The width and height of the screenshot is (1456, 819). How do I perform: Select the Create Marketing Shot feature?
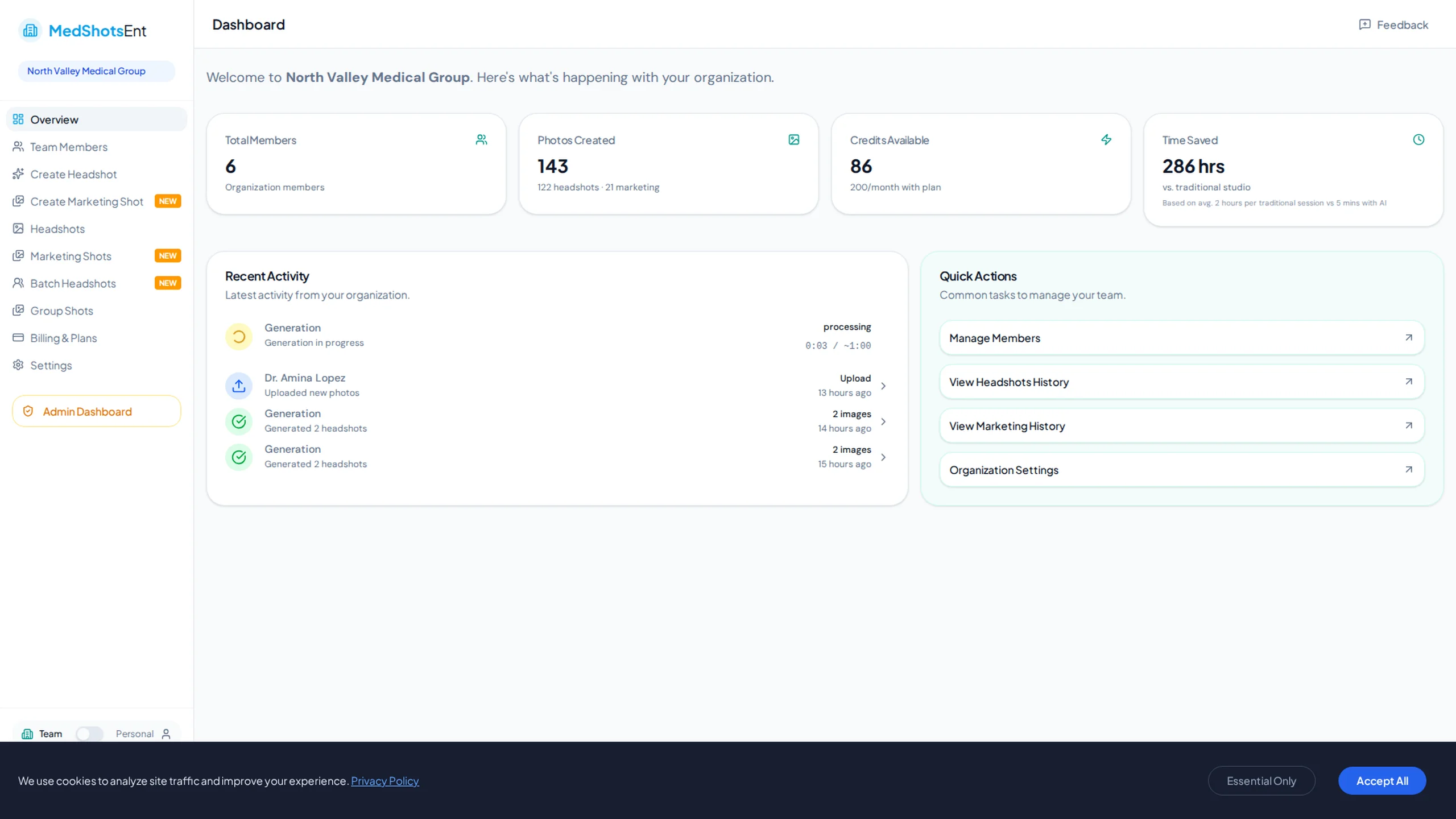click(x=86, y=201)
